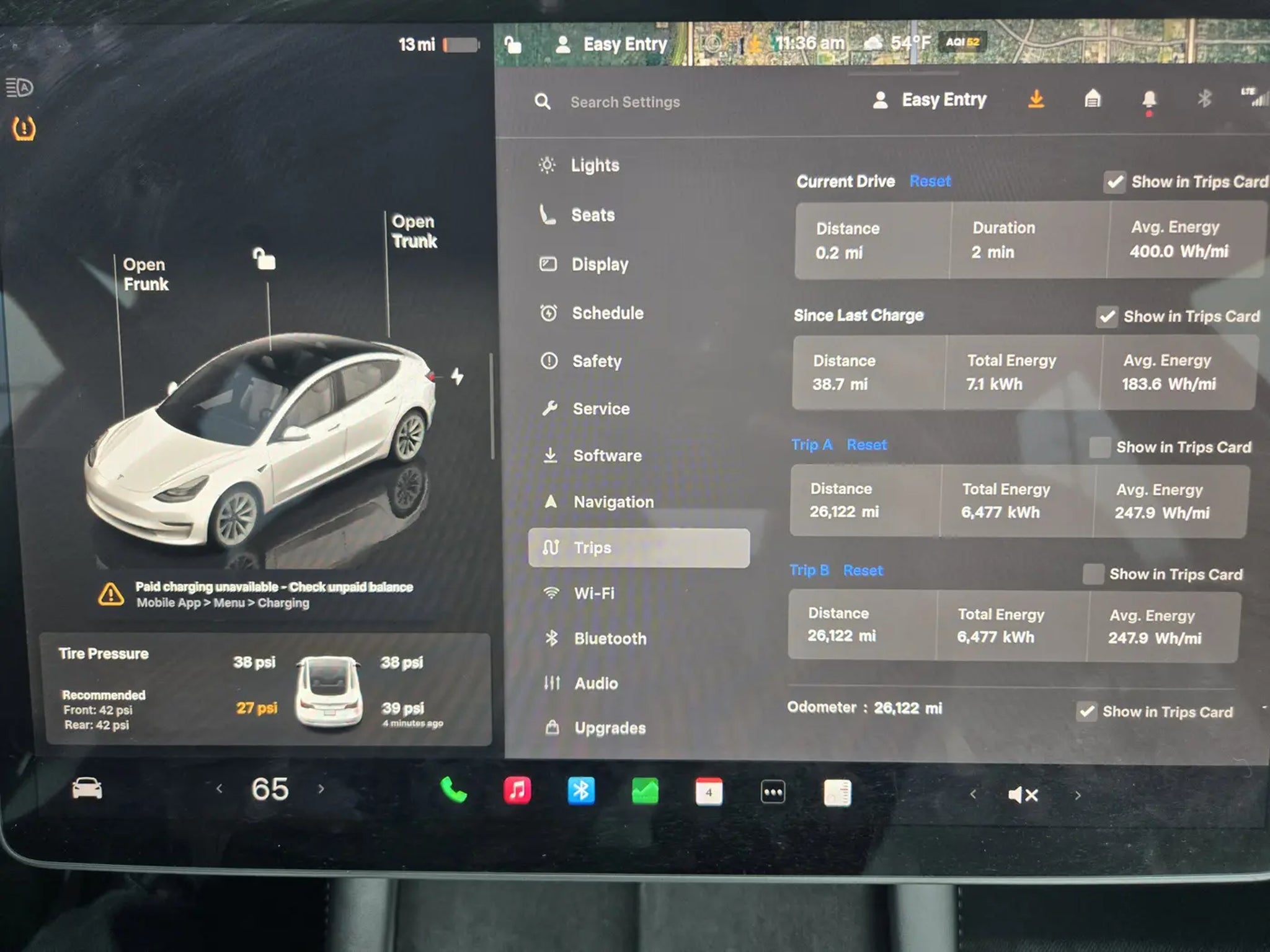1270x952 pixels.
Task: Tap the car controls icon
Action: tap(87, 788)
